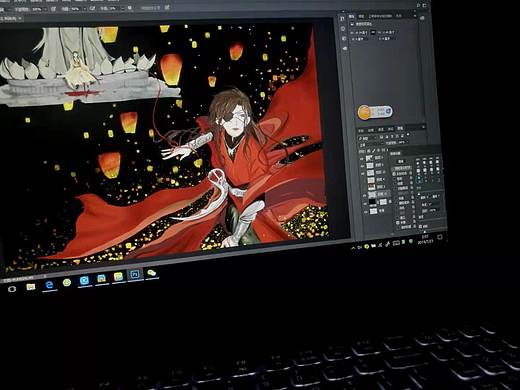Image resolution: width=520 pixels, height=390 pixels.
Task: Launch Microsoft Edge from the taskbar
Action: pos(49,285)
